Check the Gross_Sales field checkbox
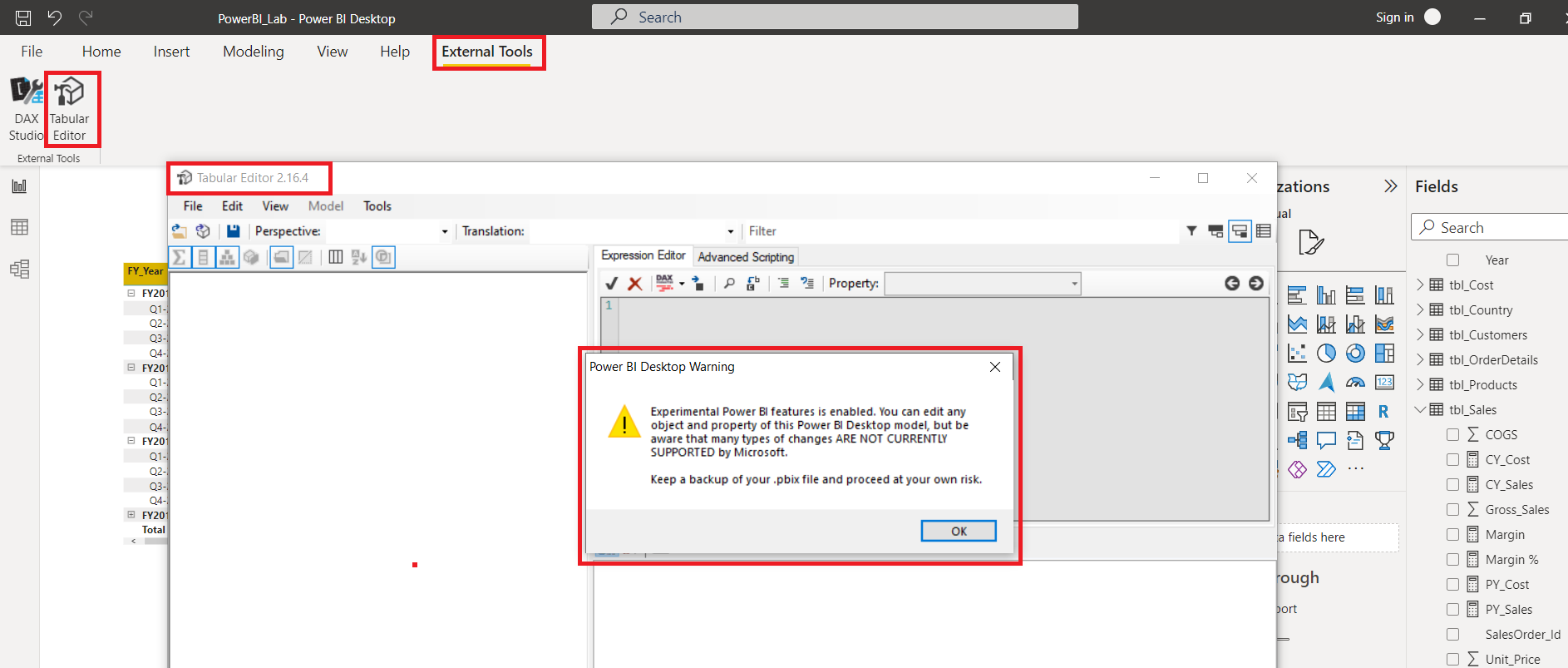Image resolution: width=1568 pixels, height=668 pixels. [1452, 509]
